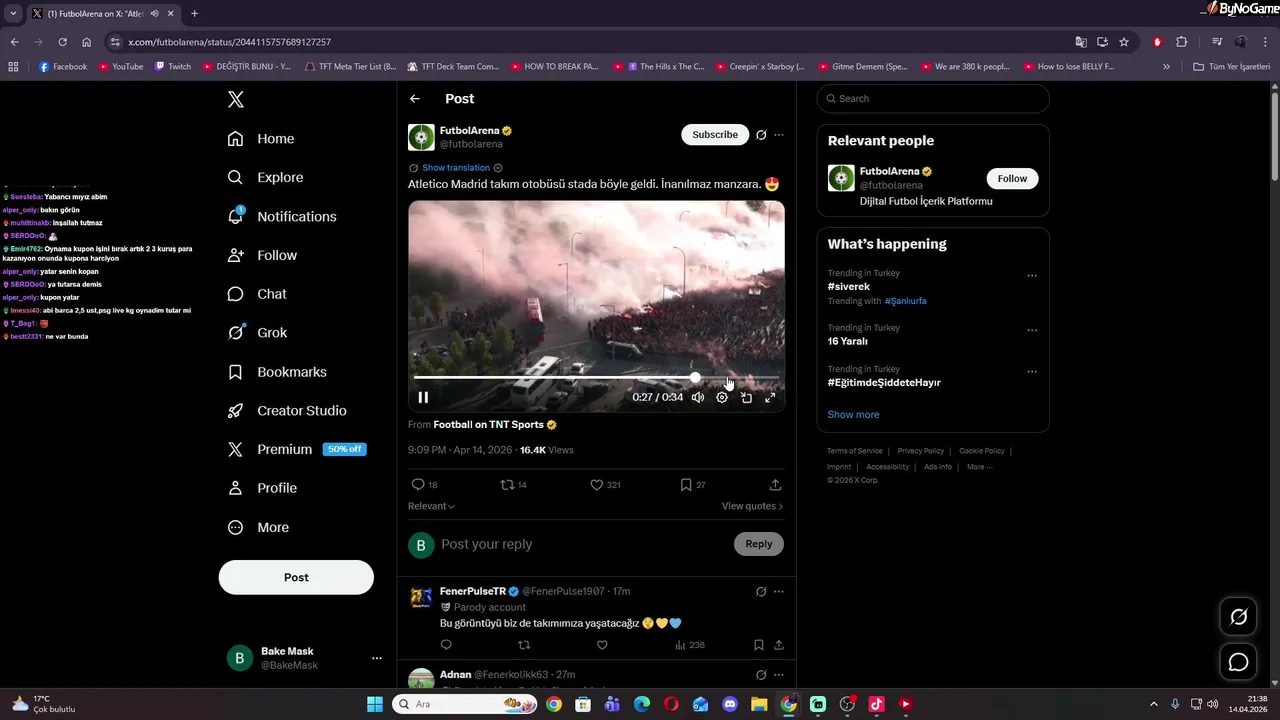Image resolution: width=1280 pixels, height=720 pixels.
Task: Open Bookmarks in the sidebar
Action: coord(277,372)
